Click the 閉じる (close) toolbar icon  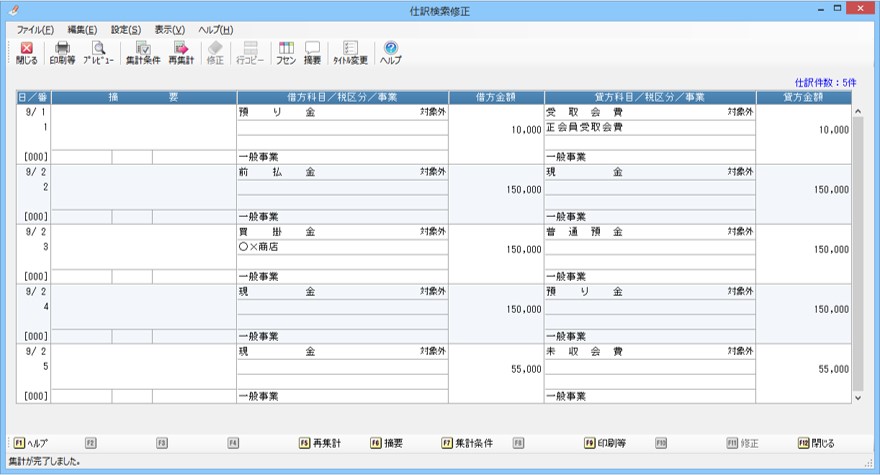point(27,52)
